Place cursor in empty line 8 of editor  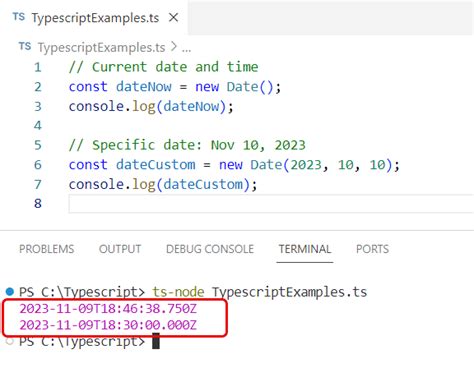click(271, 204)
